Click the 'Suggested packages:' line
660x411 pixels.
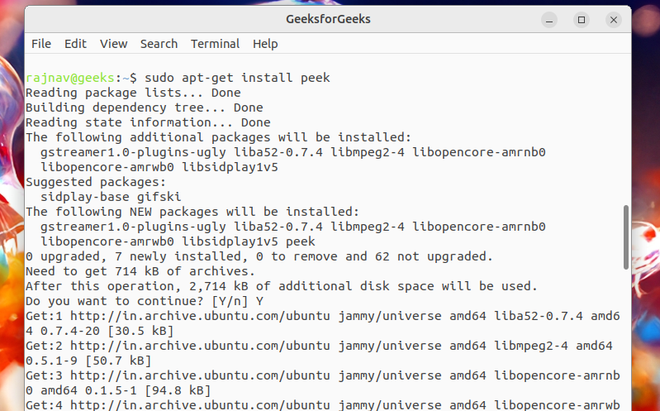point(95,182)
